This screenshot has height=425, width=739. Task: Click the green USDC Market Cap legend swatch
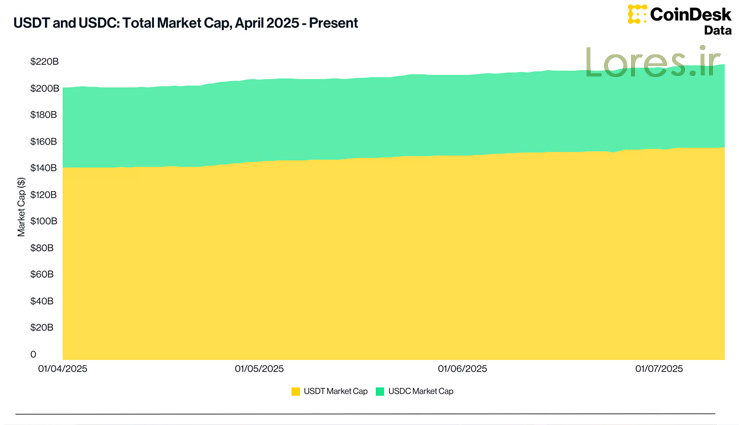[380, 391]
